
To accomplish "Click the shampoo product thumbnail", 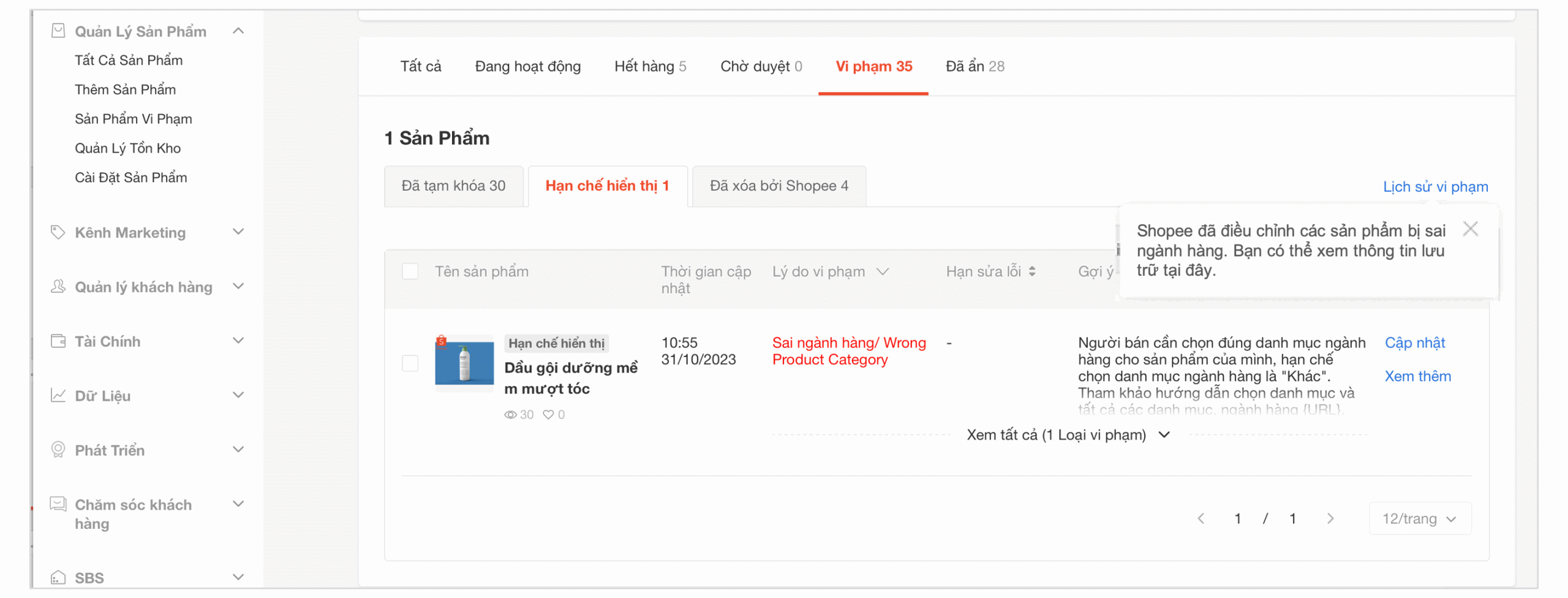I will (x=464, y=363).
